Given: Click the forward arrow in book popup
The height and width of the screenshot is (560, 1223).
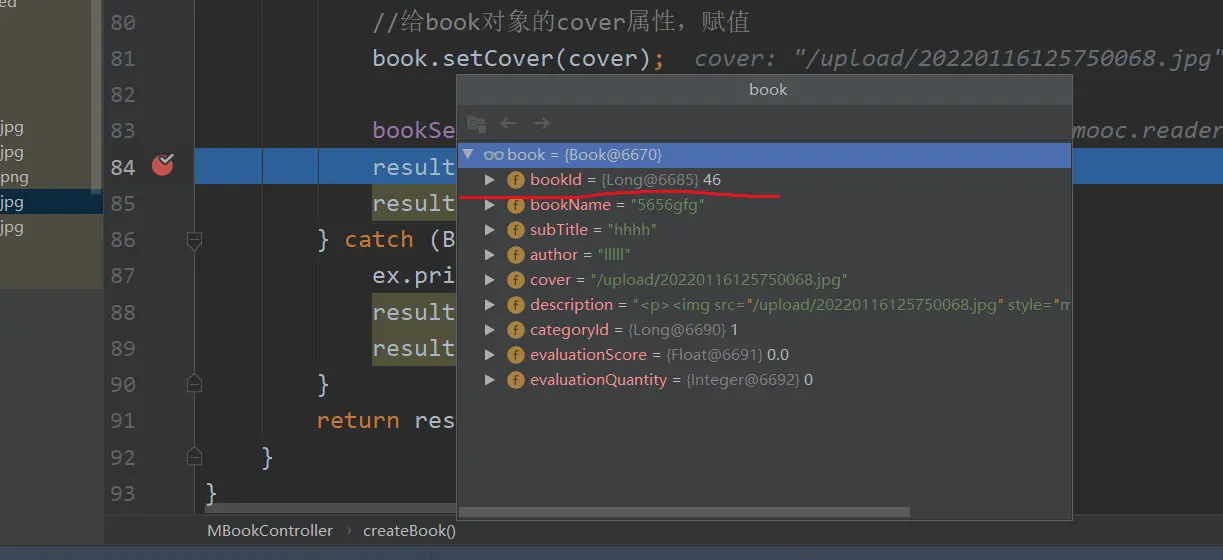Looking at the screenshot, I should [x=541, y=123].
